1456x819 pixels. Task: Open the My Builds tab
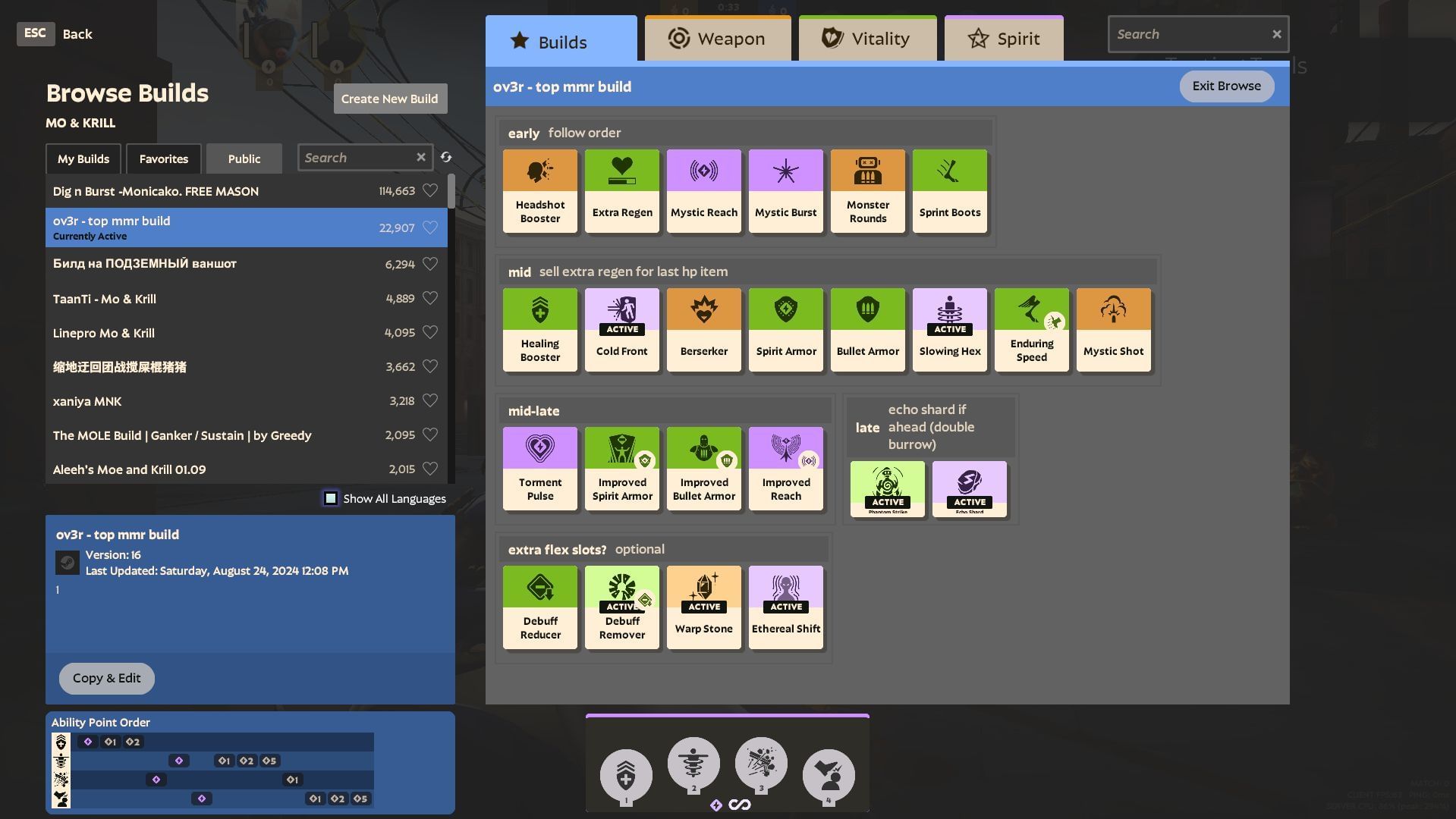83,158
